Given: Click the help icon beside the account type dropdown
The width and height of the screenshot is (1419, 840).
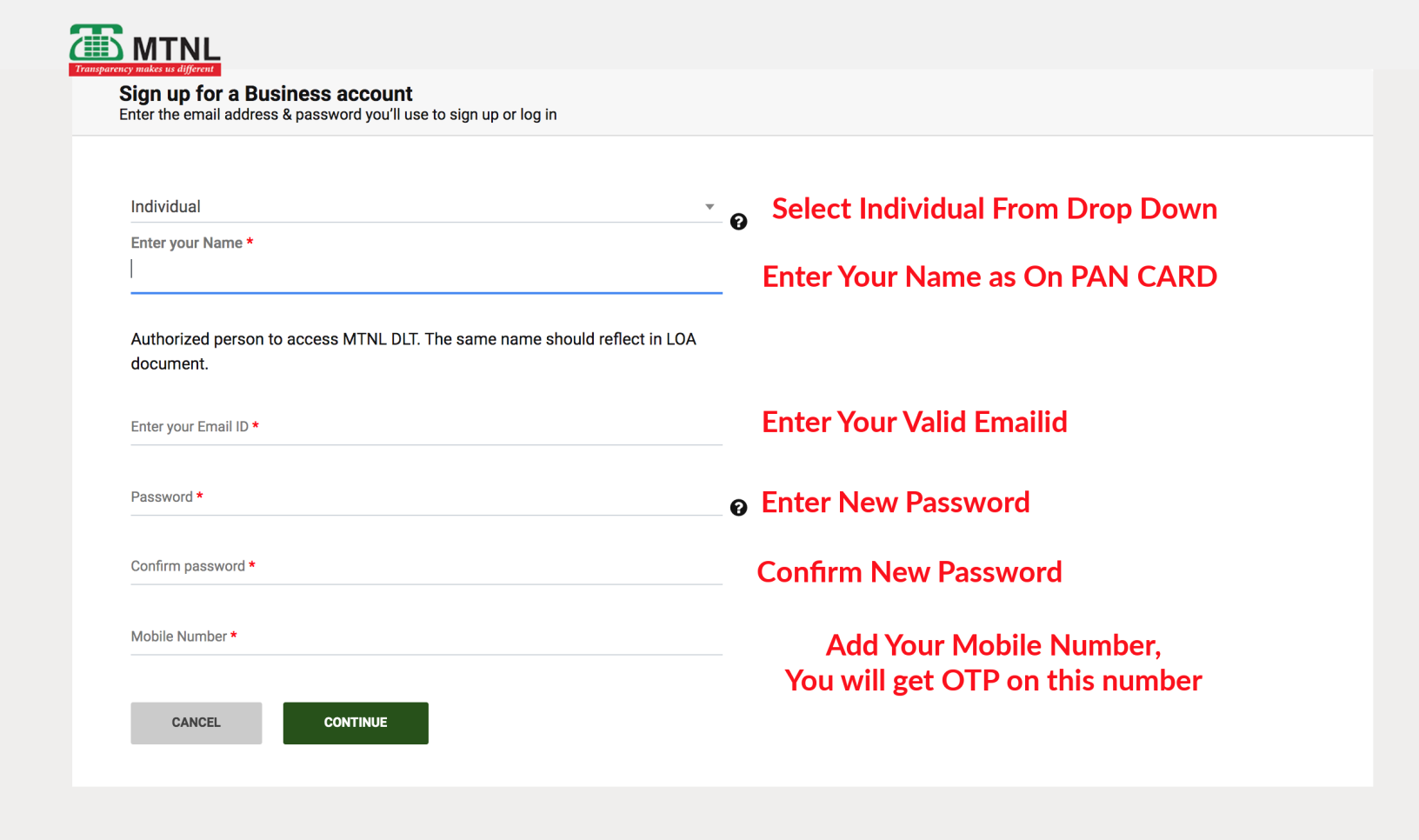Looking at the screenshot, I should click(x=738, y=223).
